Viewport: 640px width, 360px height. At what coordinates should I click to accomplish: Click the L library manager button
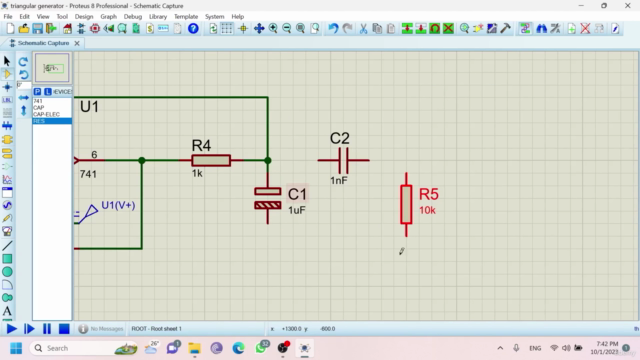click(x=48, y=91)
